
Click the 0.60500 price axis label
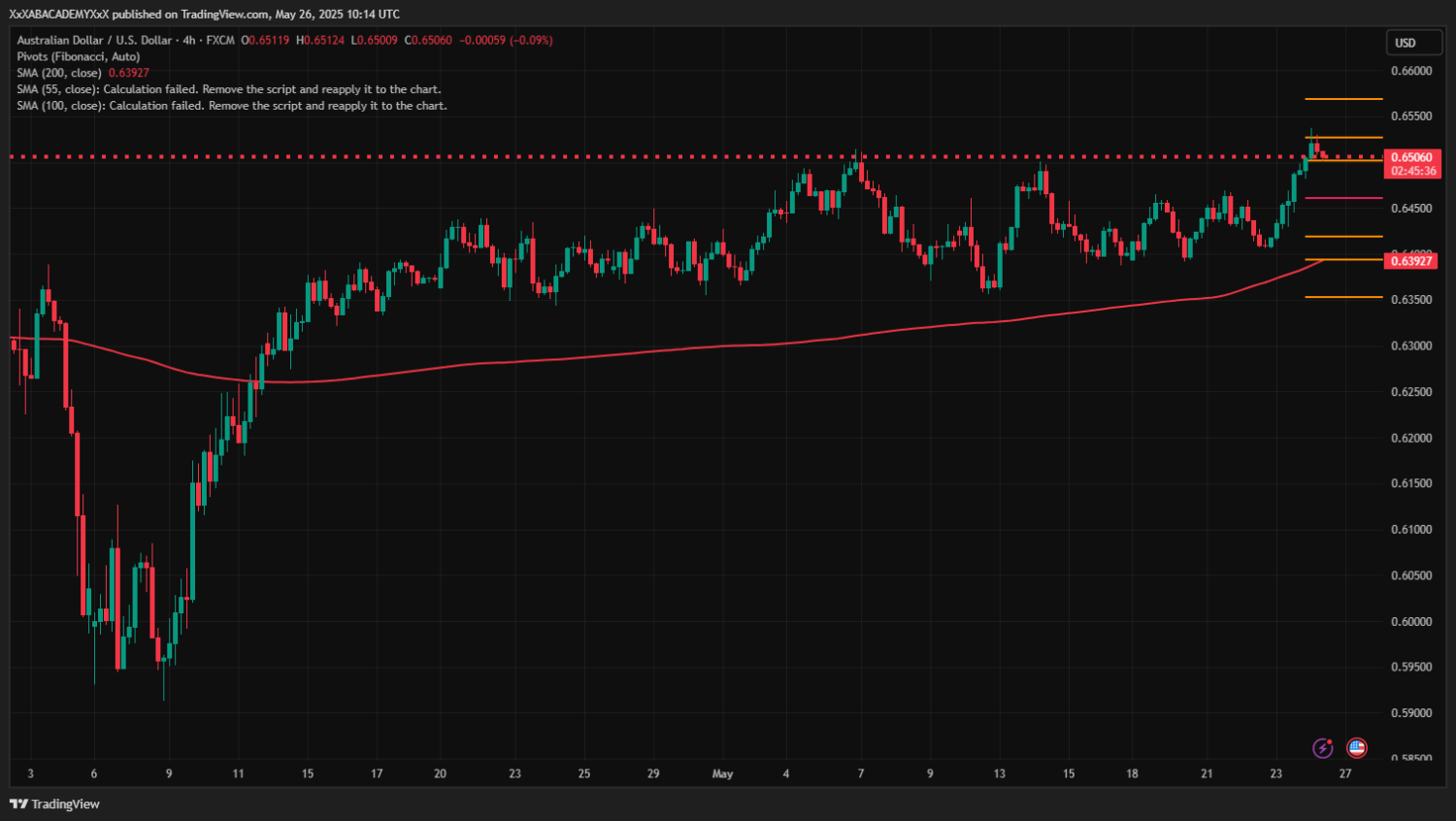[1411, 575]
